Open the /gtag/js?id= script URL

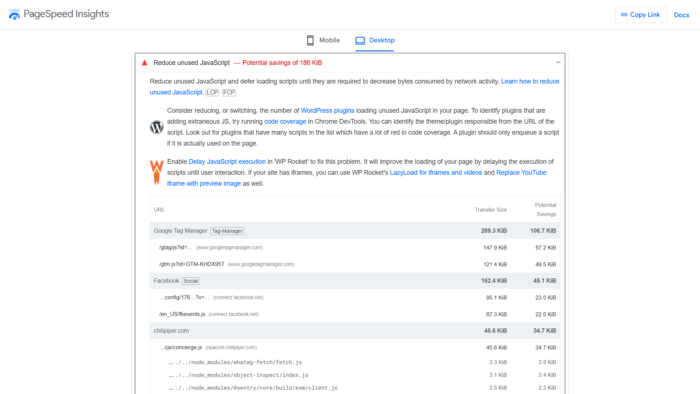pyautogui.click(x=175, y=247)
